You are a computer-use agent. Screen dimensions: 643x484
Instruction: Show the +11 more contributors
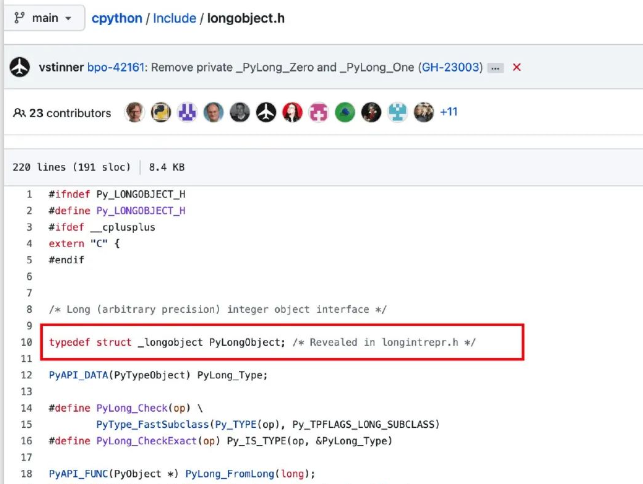pyautogui.click(x=449, y=112)
